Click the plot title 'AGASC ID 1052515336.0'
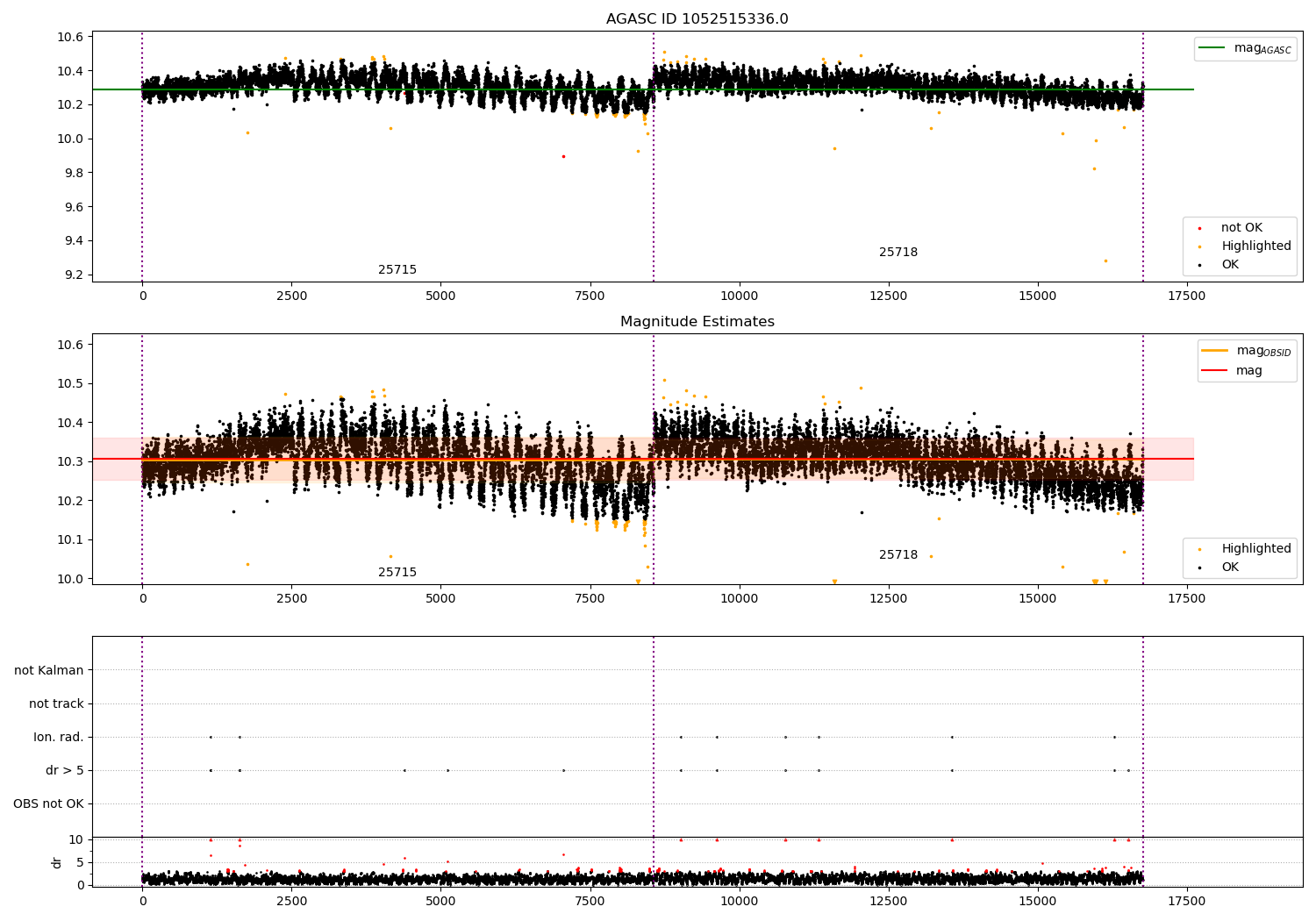 pos(697,19)
